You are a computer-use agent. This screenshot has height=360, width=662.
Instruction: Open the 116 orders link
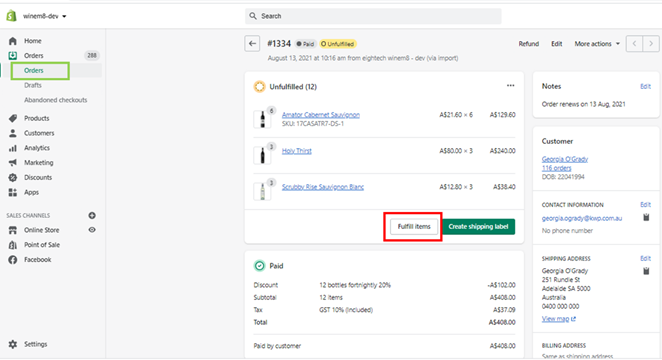[556, 168]
